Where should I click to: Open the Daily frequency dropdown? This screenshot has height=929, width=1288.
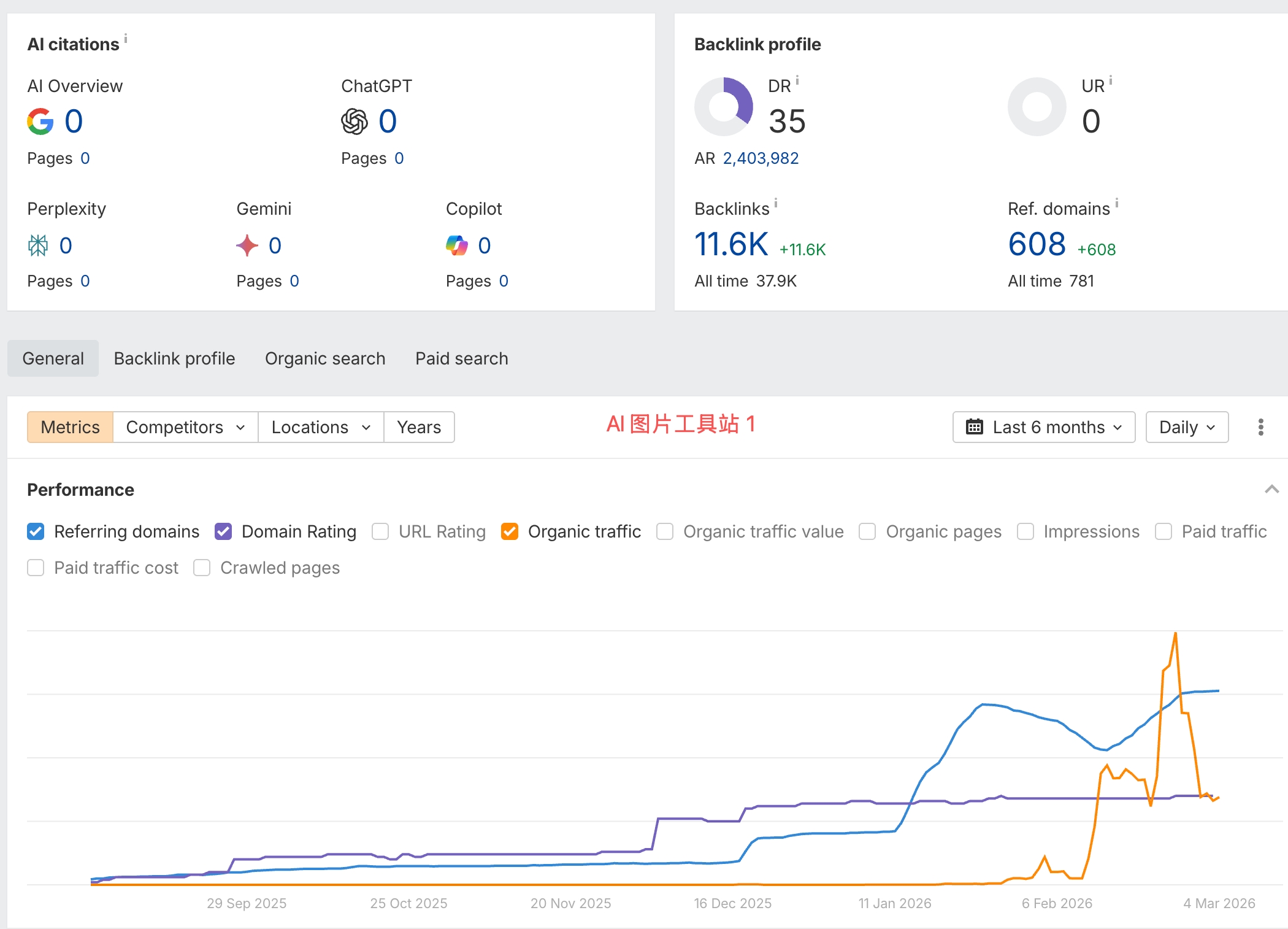(x=1186, y=427)
